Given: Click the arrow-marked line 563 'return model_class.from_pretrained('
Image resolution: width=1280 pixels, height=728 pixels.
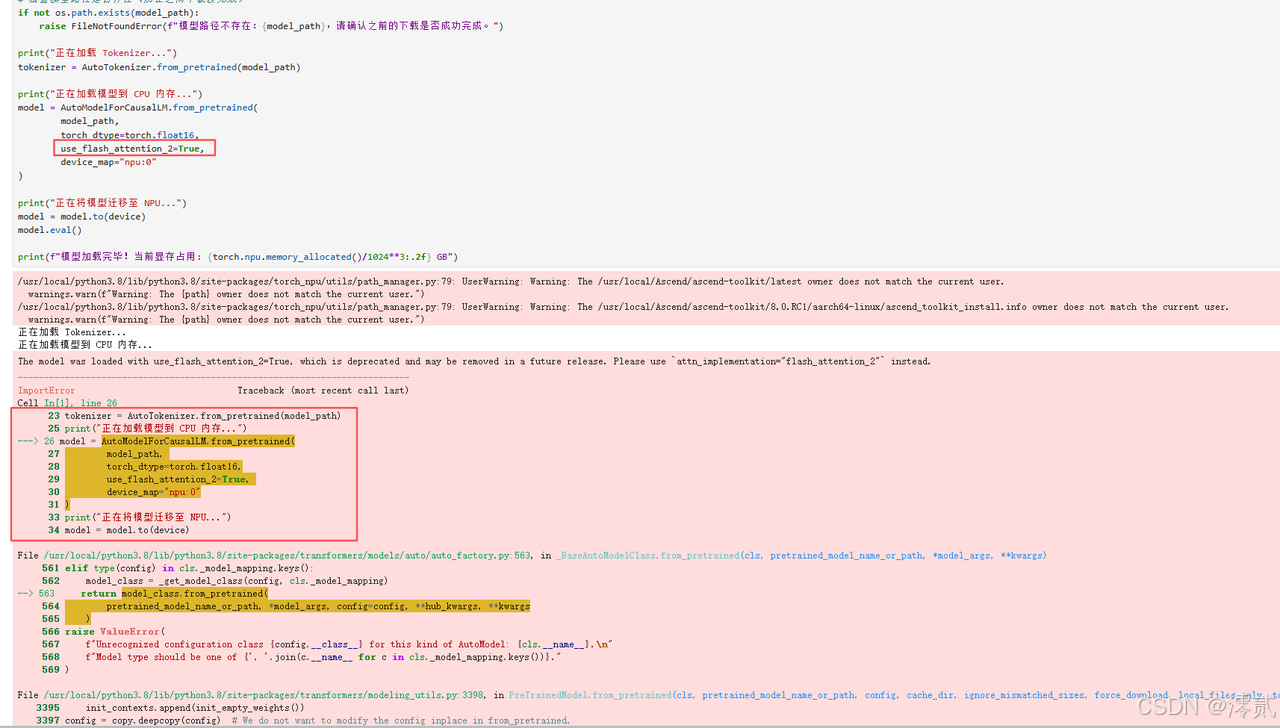Looking at the screenshot, I should 145,593.
